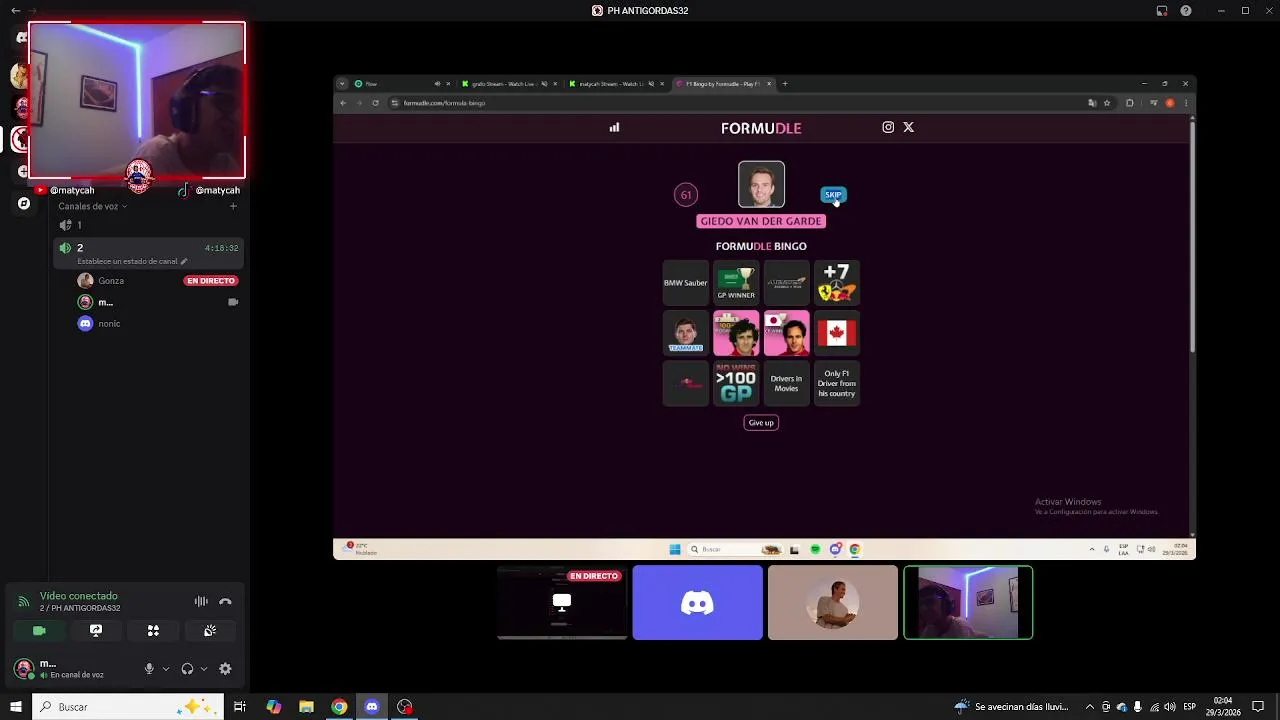Open microphone input options dropdown
The width and height of the screenshot is (1280, 720).
tap(166, 669)
